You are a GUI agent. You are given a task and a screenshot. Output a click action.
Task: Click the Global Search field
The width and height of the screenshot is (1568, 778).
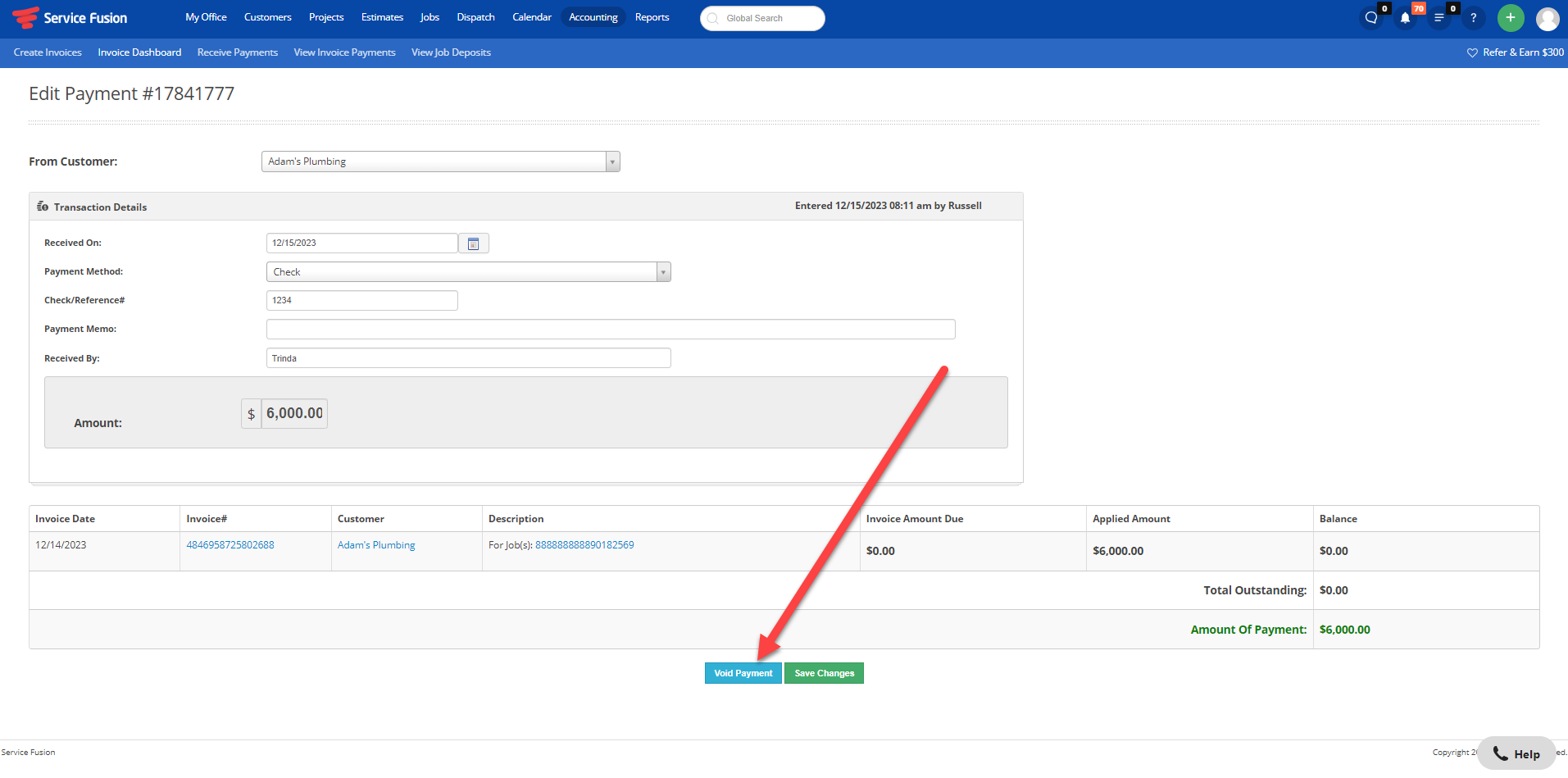[x=762, y=18]
